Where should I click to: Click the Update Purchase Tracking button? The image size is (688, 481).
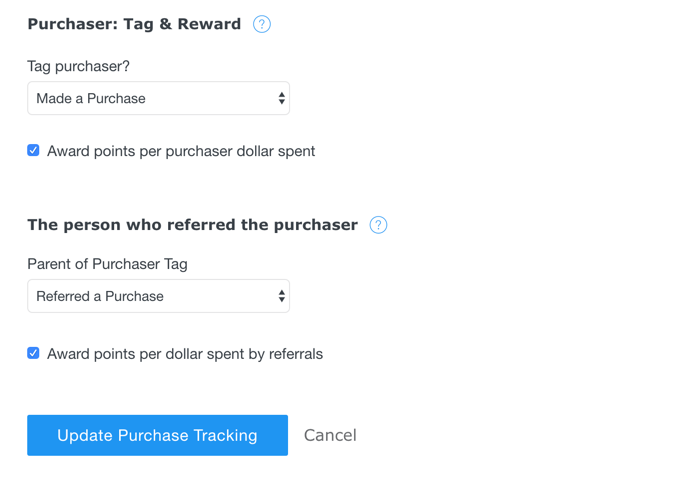157,435
